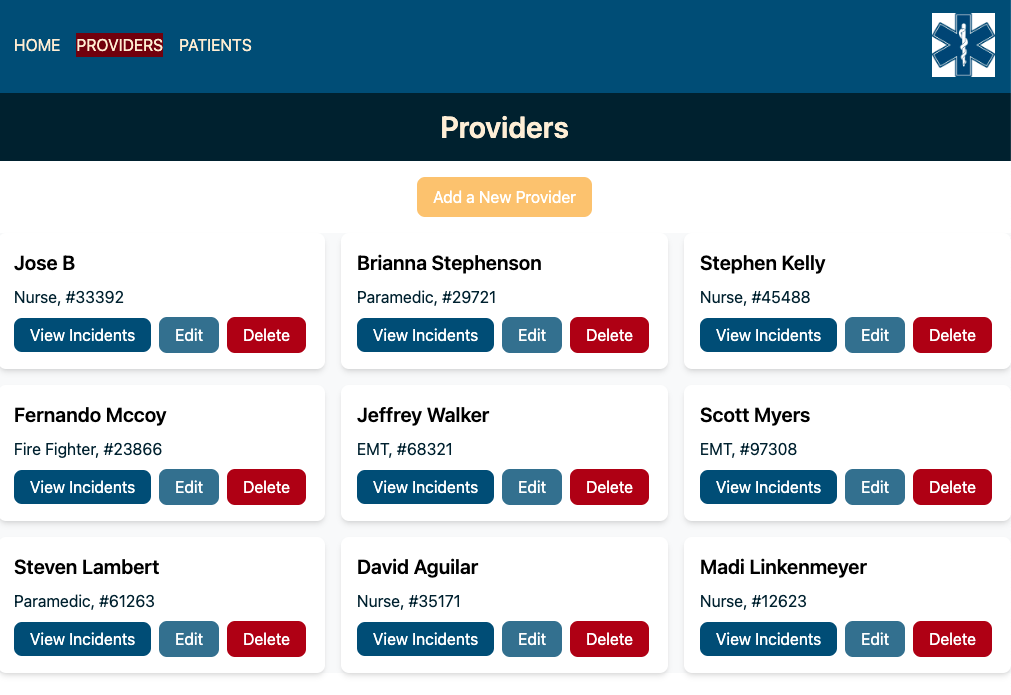Image resolution: width=1011 pixels, height=695 pixels.
Task: View Incidents for Jose B
Action: 82,335
